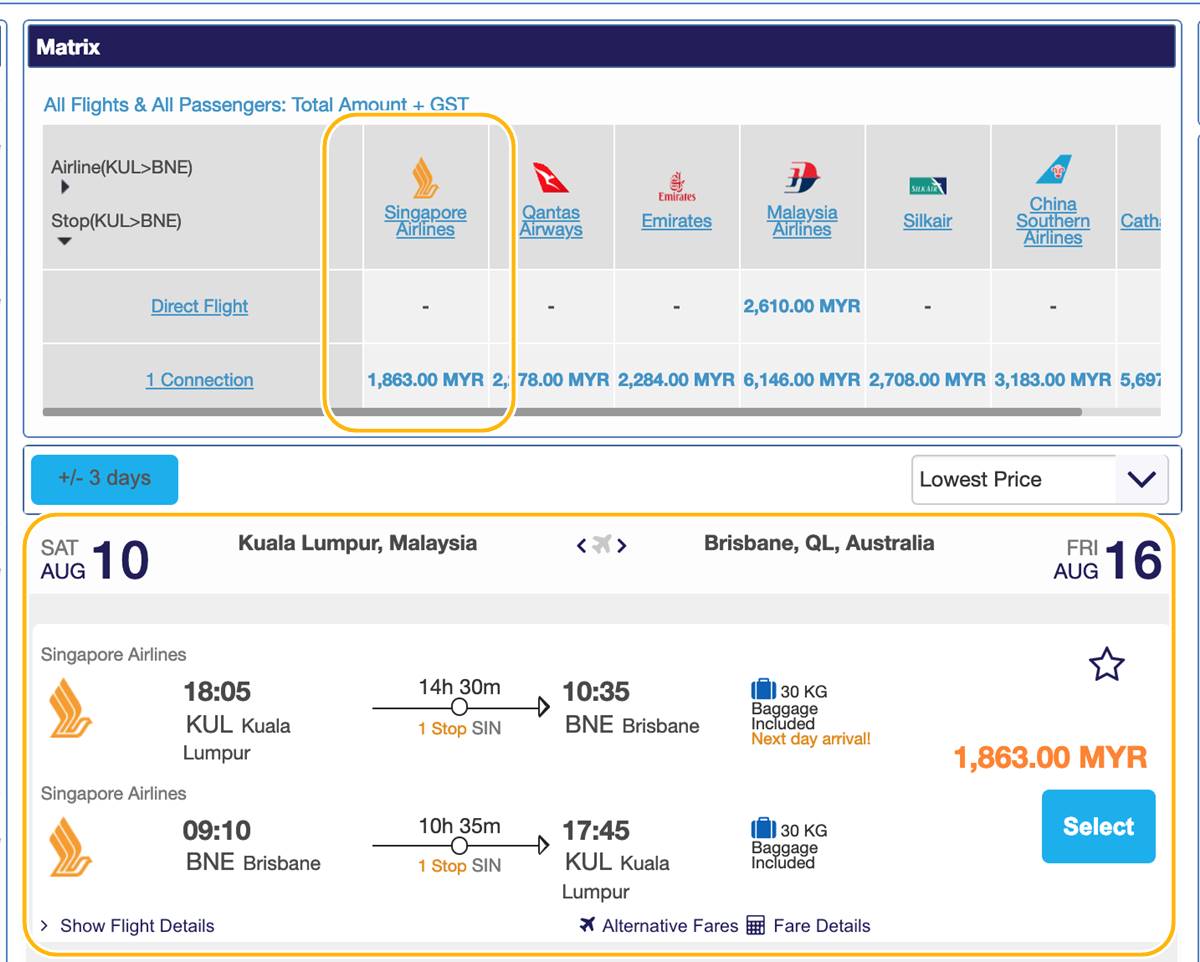The width and height of the screenshot is (1200, 962).
Task: Go to next date using right chevron
Action: pyautogui.click(x=621, y=545)
